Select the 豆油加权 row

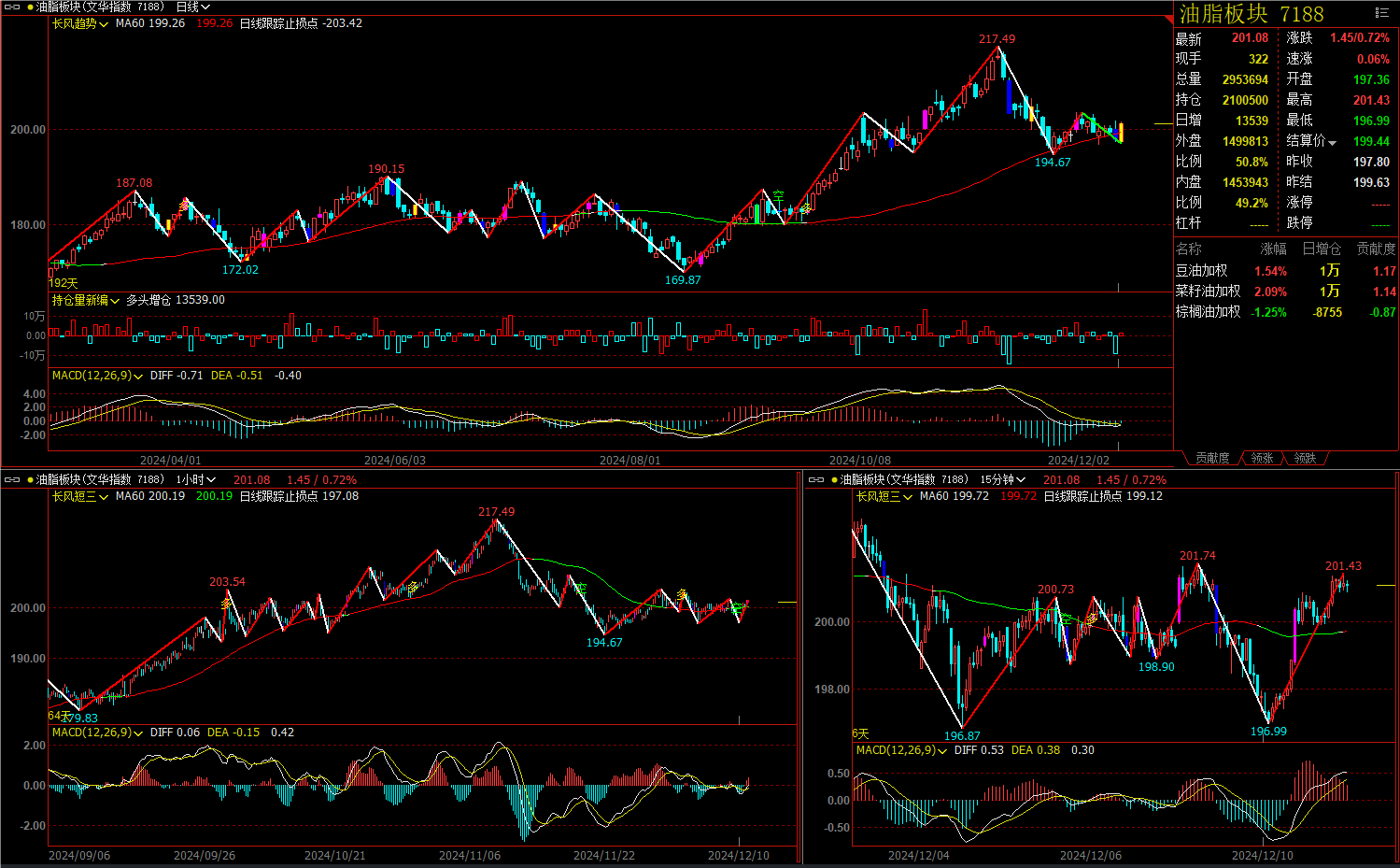(1201, 271)
